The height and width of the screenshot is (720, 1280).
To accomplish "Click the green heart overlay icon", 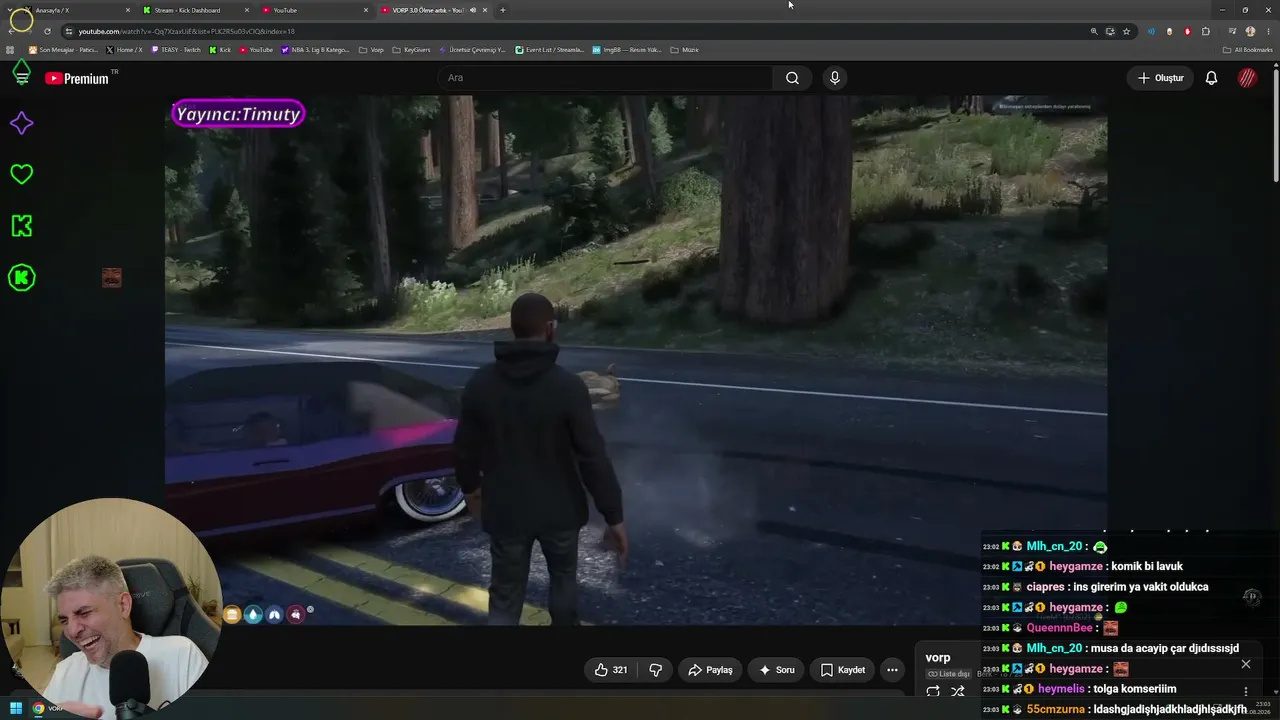I will (x=21, y=174).
